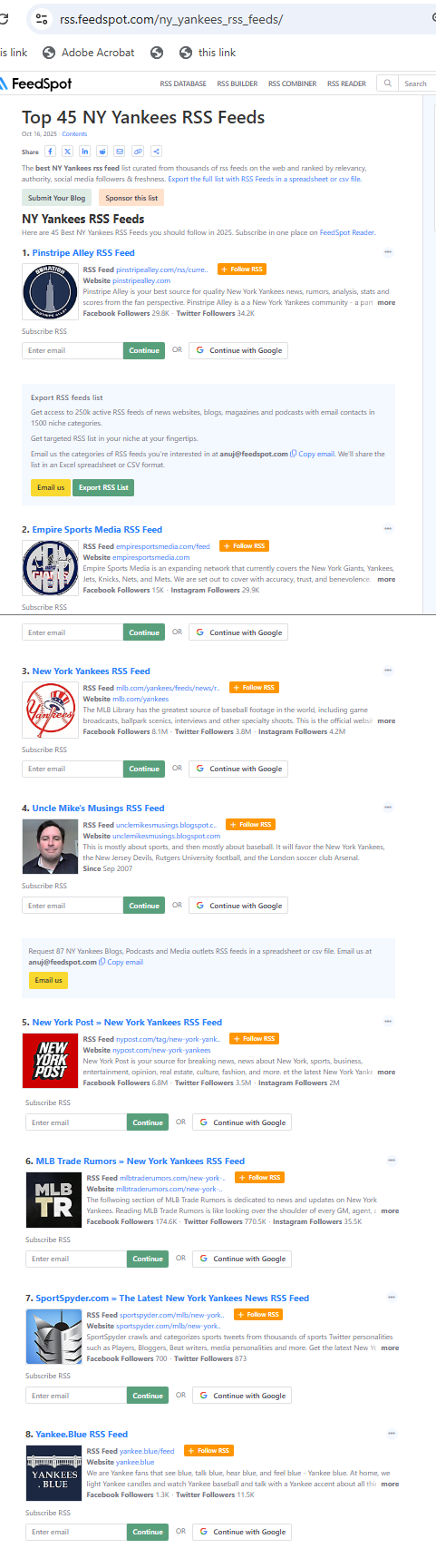Viewport: 436px width, 1568px height.
Task: Open the more-options dots for Pinstripe Alley
Action: coord(388,252)
